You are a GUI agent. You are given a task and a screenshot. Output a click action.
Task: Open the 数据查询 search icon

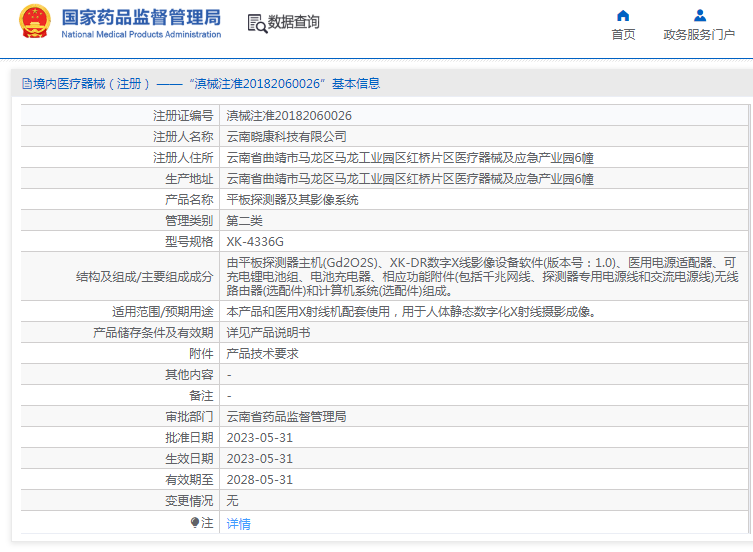tap(257, 23)
